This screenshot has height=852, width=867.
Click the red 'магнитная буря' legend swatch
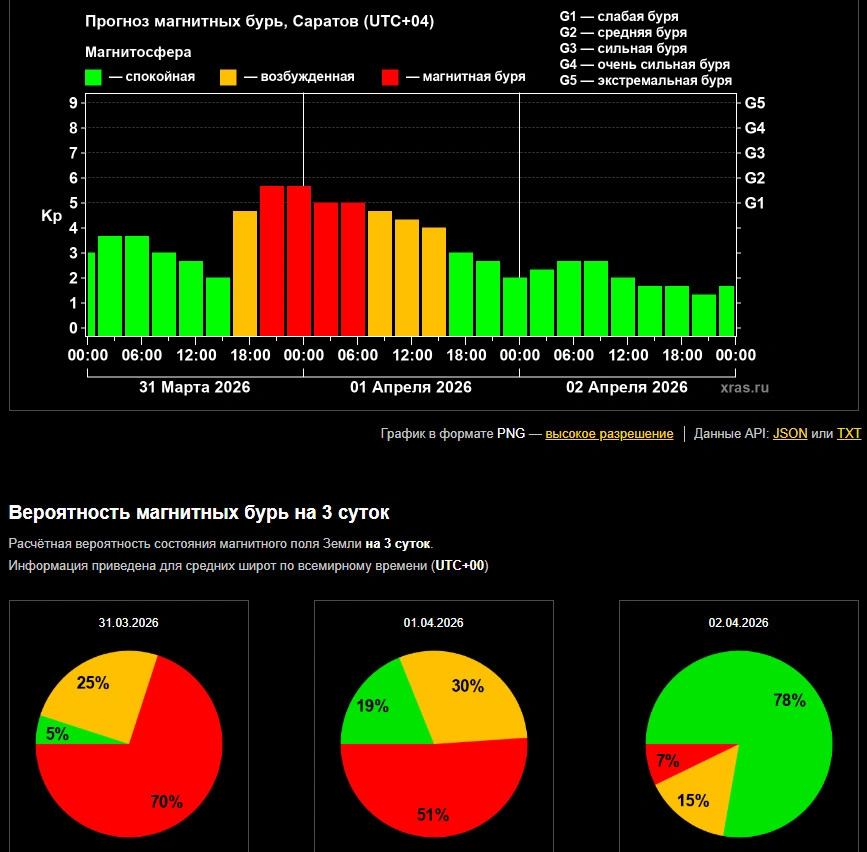(391, 77)
